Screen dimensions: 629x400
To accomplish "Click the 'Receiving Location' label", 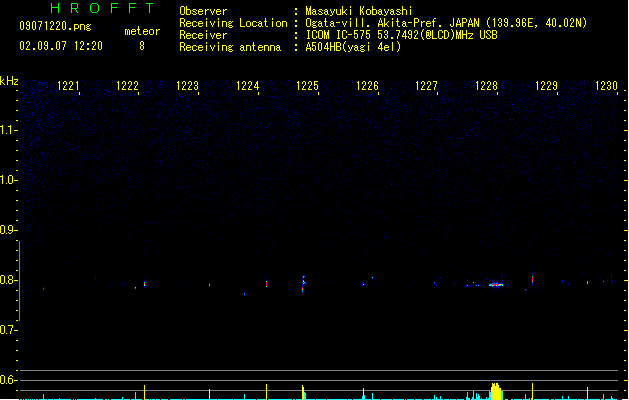I will coord(233,23).
